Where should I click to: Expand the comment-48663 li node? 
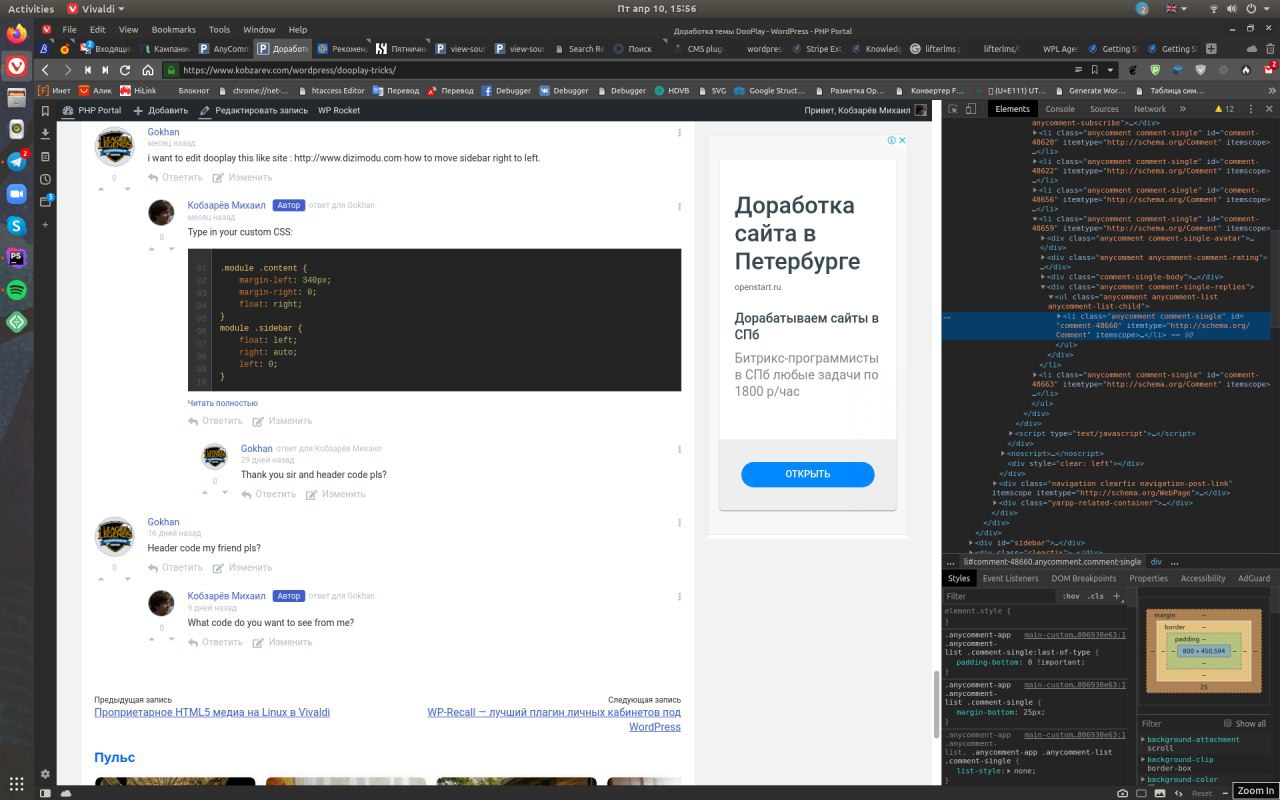[x=1036, y=374]
